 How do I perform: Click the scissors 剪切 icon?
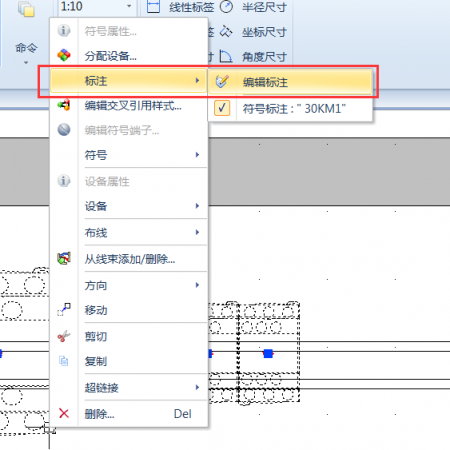(x=64, y=336)
